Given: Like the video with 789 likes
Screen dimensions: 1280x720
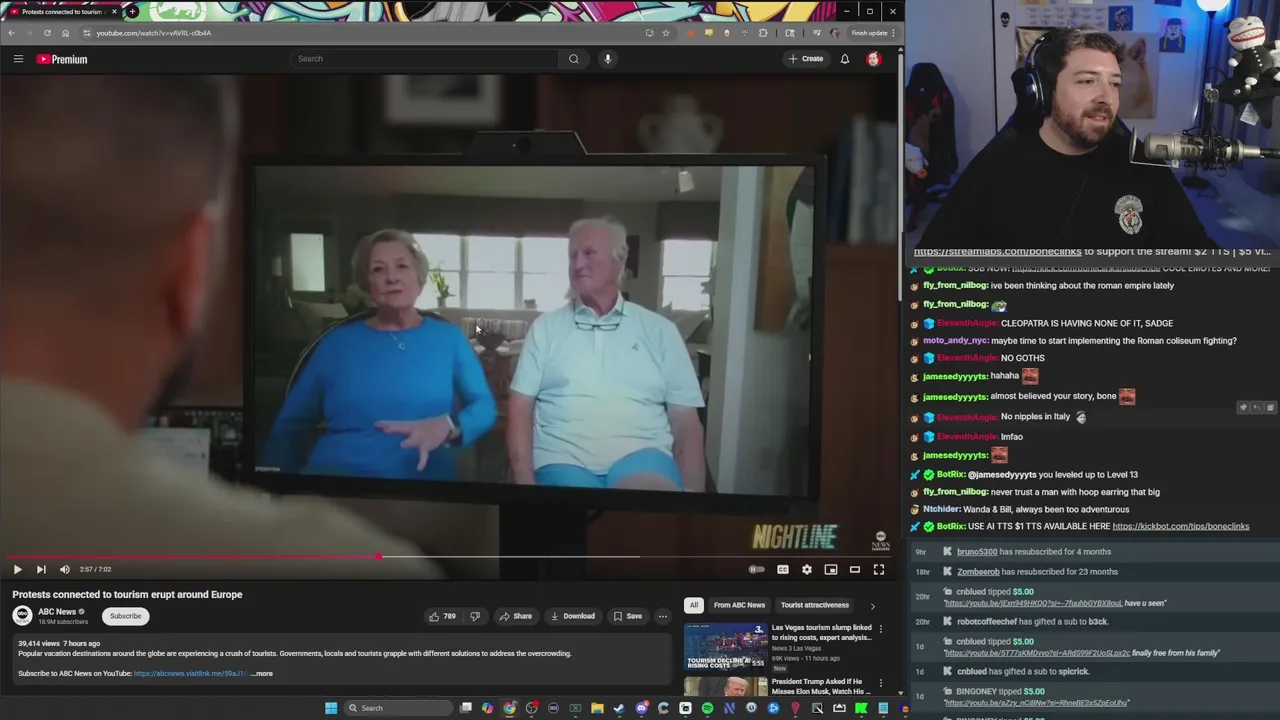Looking at the screenshot, I should point(442,616).
